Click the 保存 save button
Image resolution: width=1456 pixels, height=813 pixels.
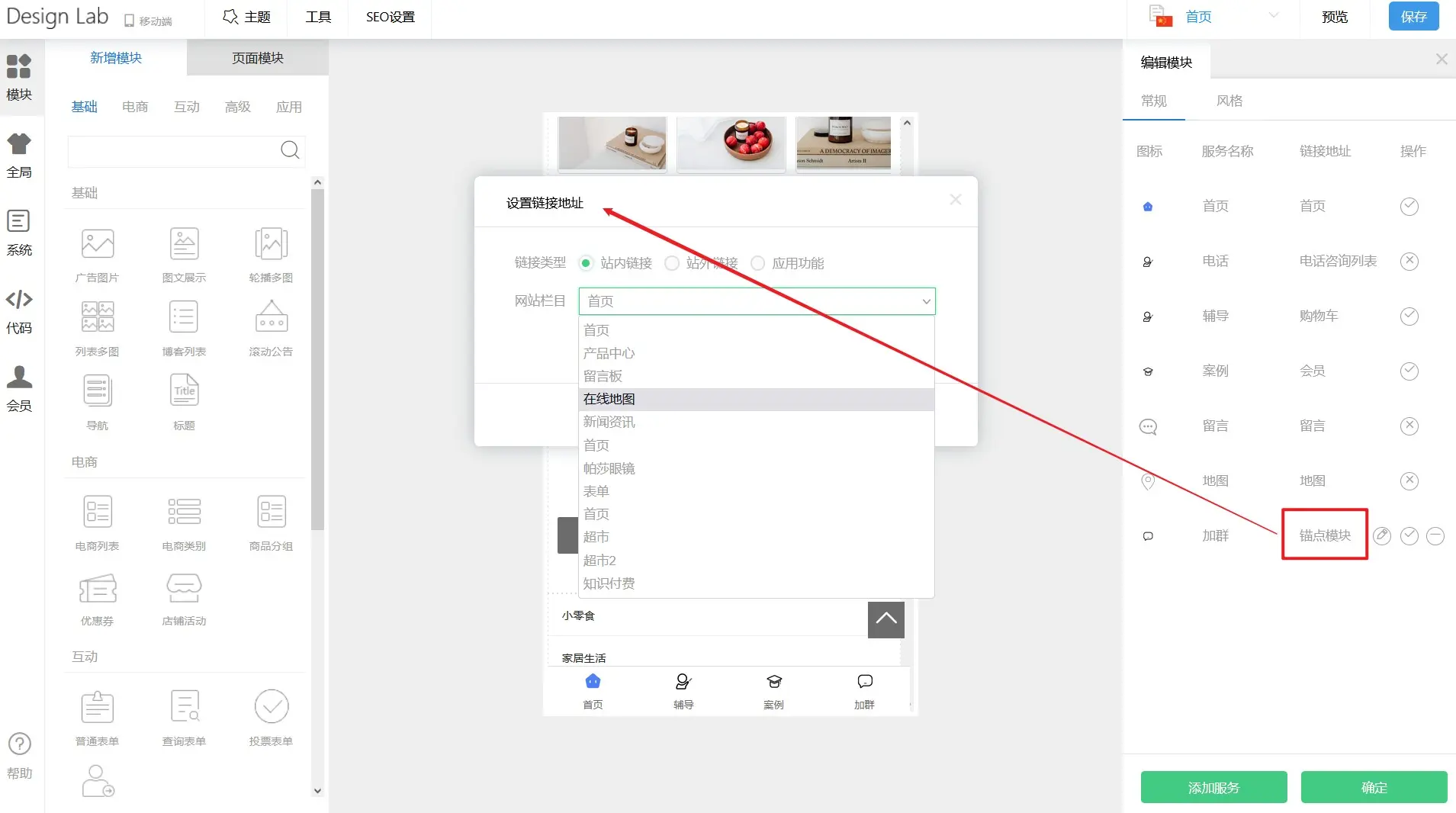pyautogui.click(x=1413, y=17)
